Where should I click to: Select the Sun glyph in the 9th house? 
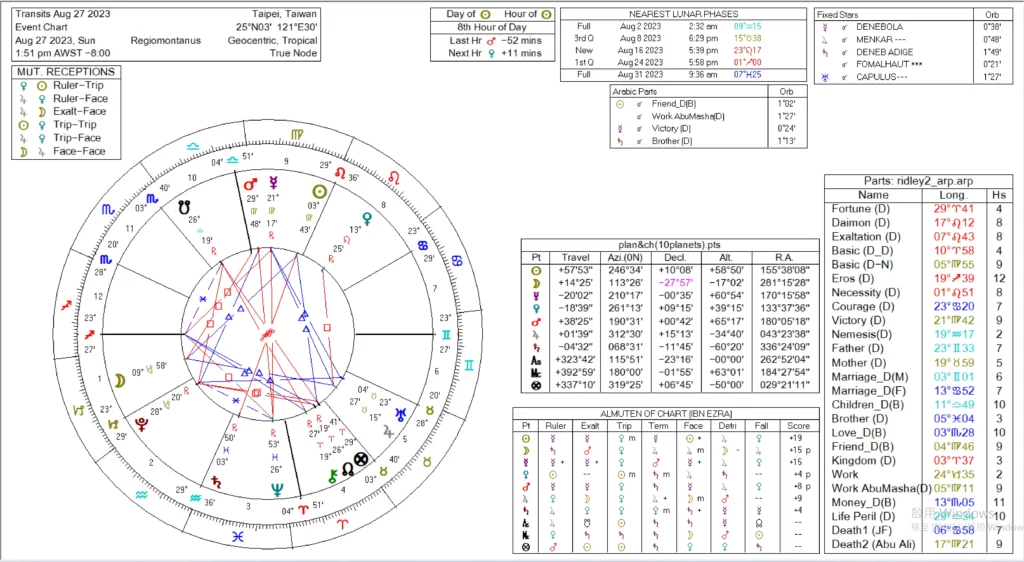tap(319, 191)
